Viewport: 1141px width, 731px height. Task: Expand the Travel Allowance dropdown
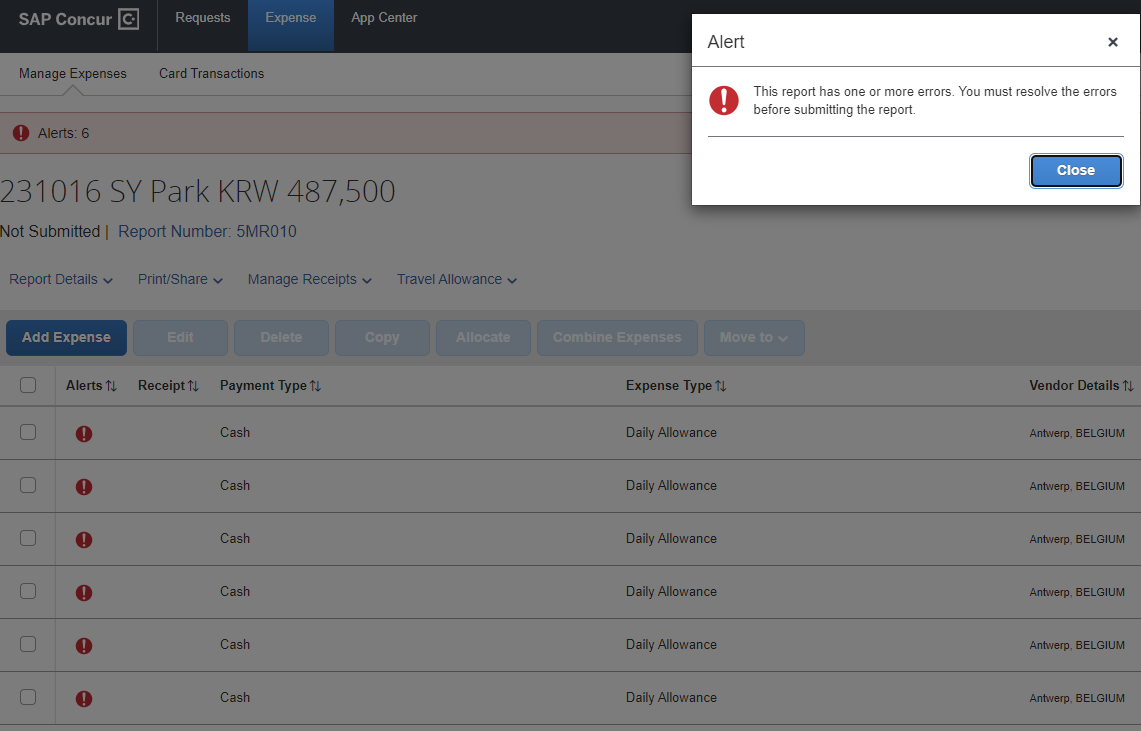click(x=457, y=279)
